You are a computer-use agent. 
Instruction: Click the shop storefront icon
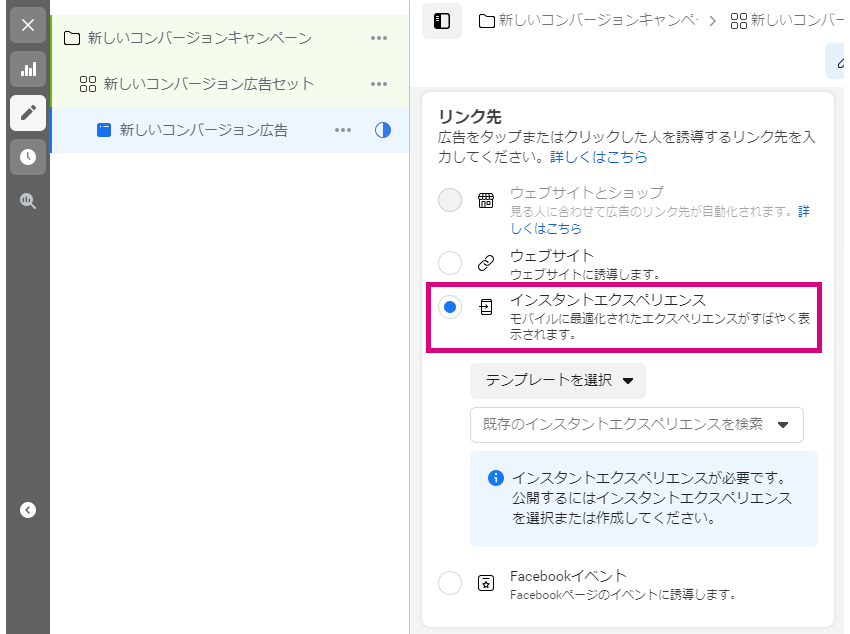point(486,200)
